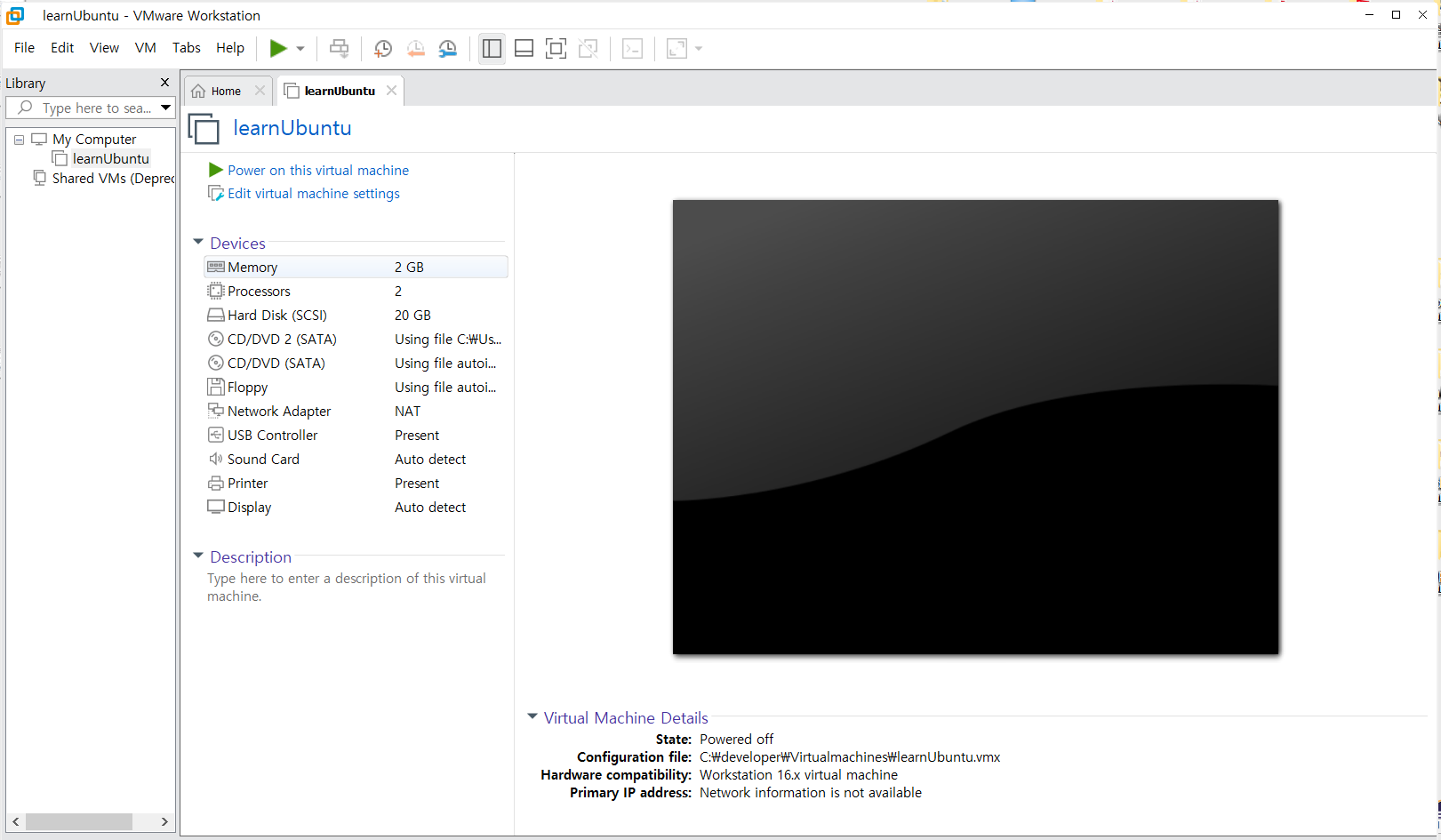
Task: Collapse the Description section
Action: pos(198,556)
